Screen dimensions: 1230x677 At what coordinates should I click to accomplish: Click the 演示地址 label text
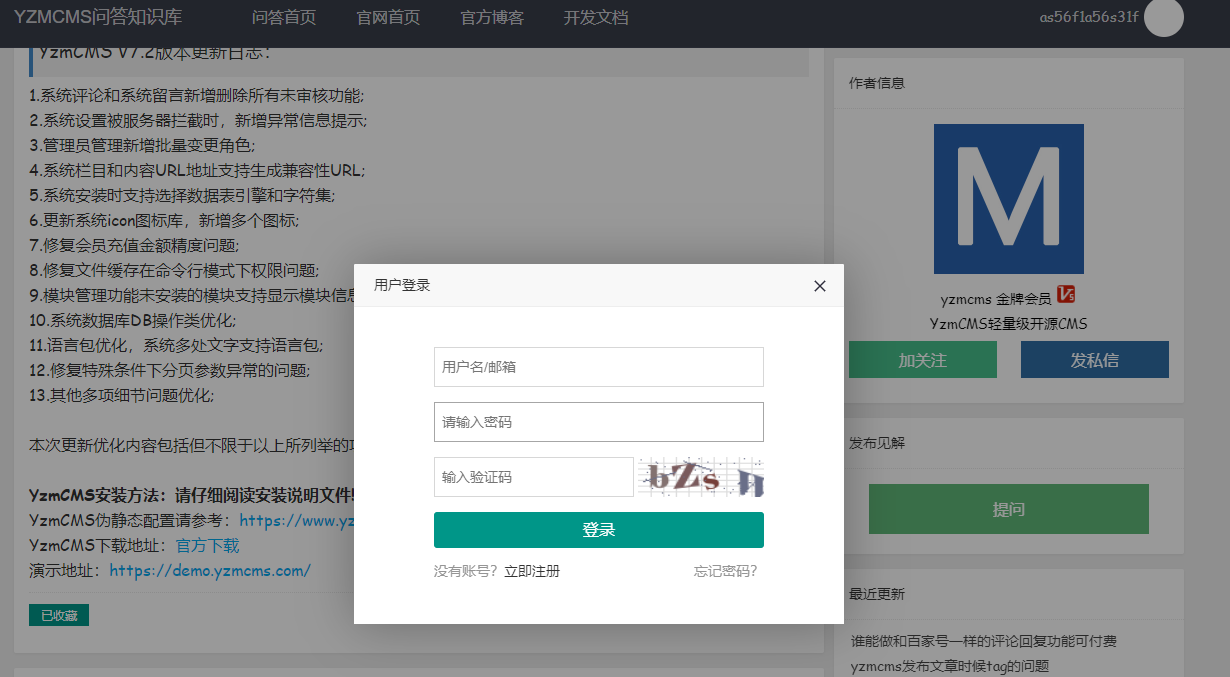pyautogui.click(x=65, y=571)
